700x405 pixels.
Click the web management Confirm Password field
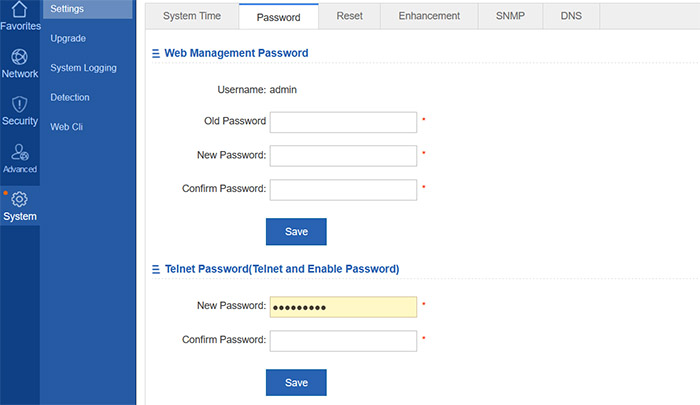pyautogui.click(x=343, y=190)
